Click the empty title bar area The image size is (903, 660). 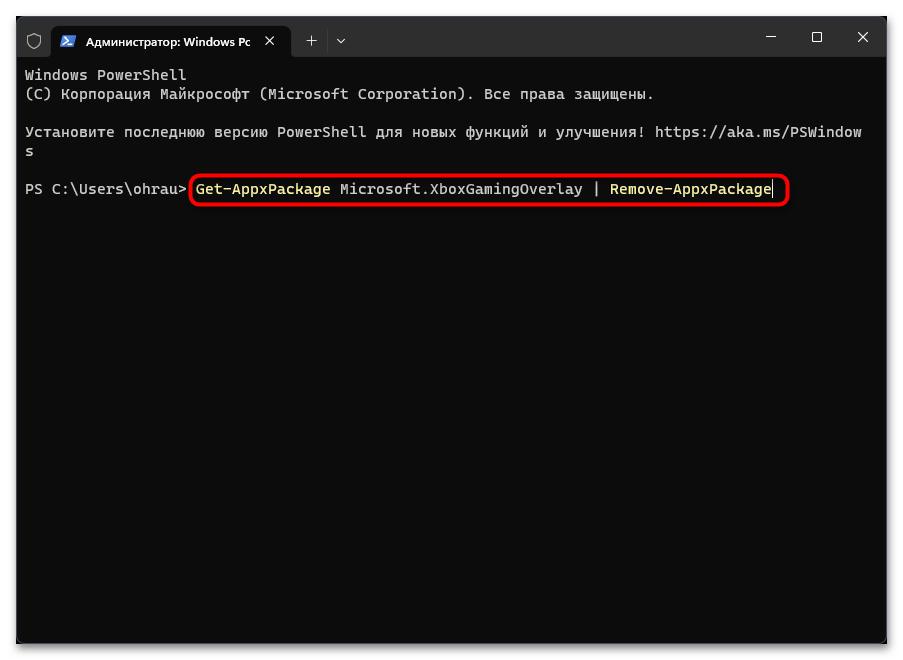coord(547,38)
